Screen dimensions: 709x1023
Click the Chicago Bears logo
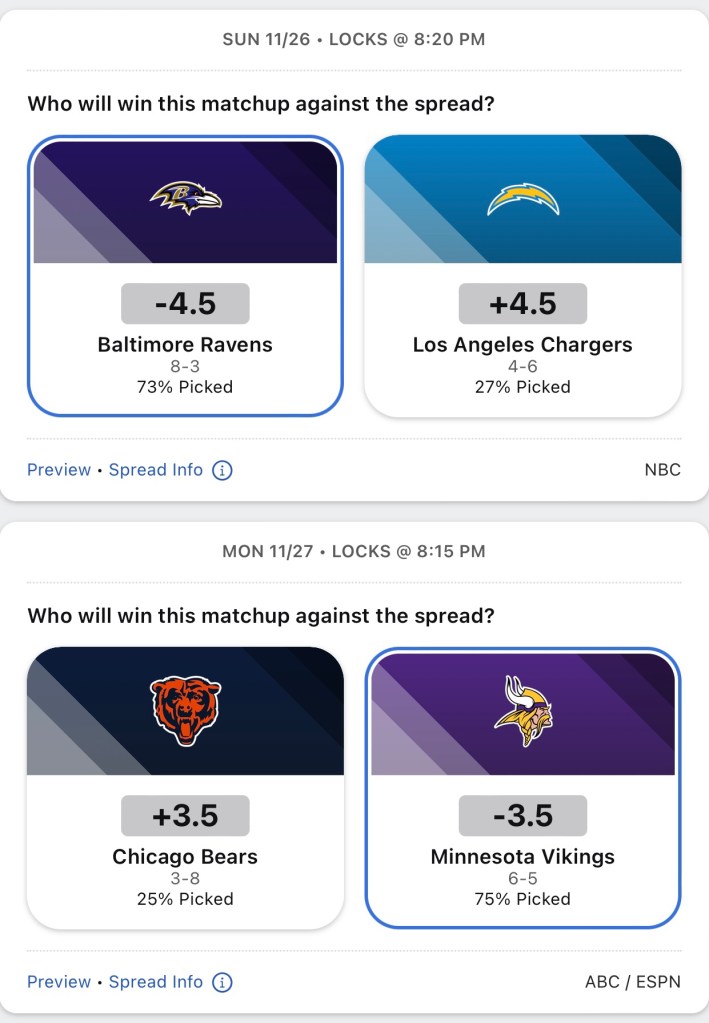click(x=185, y=710)
